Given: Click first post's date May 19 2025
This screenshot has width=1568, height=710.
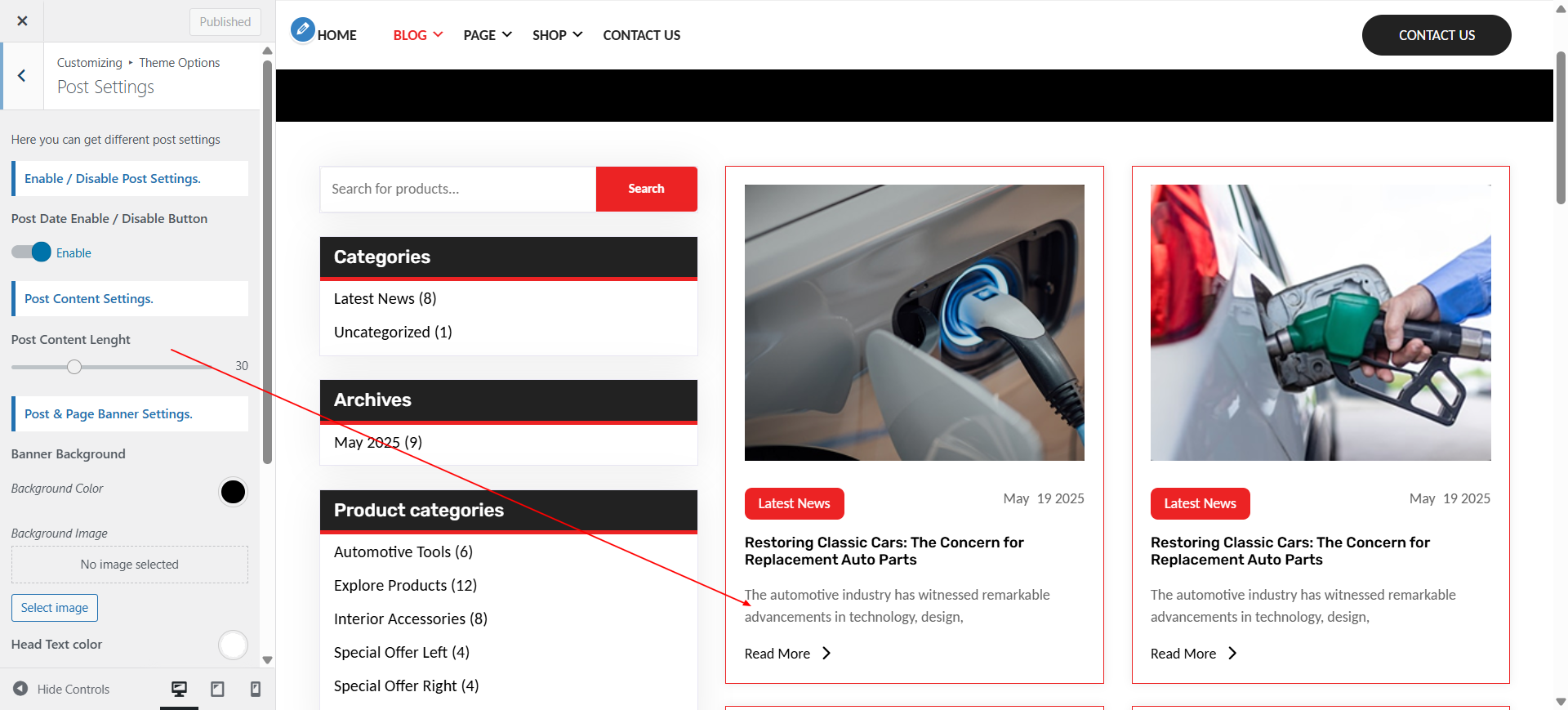Looking at the screenshot, I should click(x=1044, y=498).
